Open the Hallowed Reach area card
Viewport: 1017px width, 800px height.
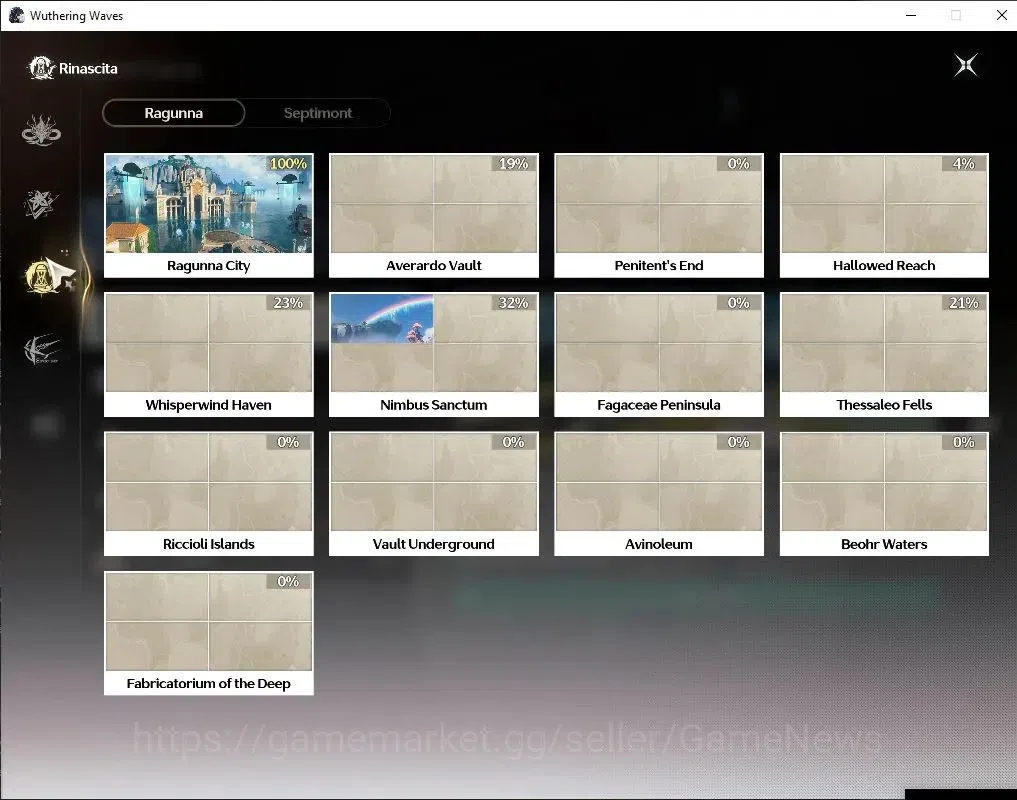884,215
